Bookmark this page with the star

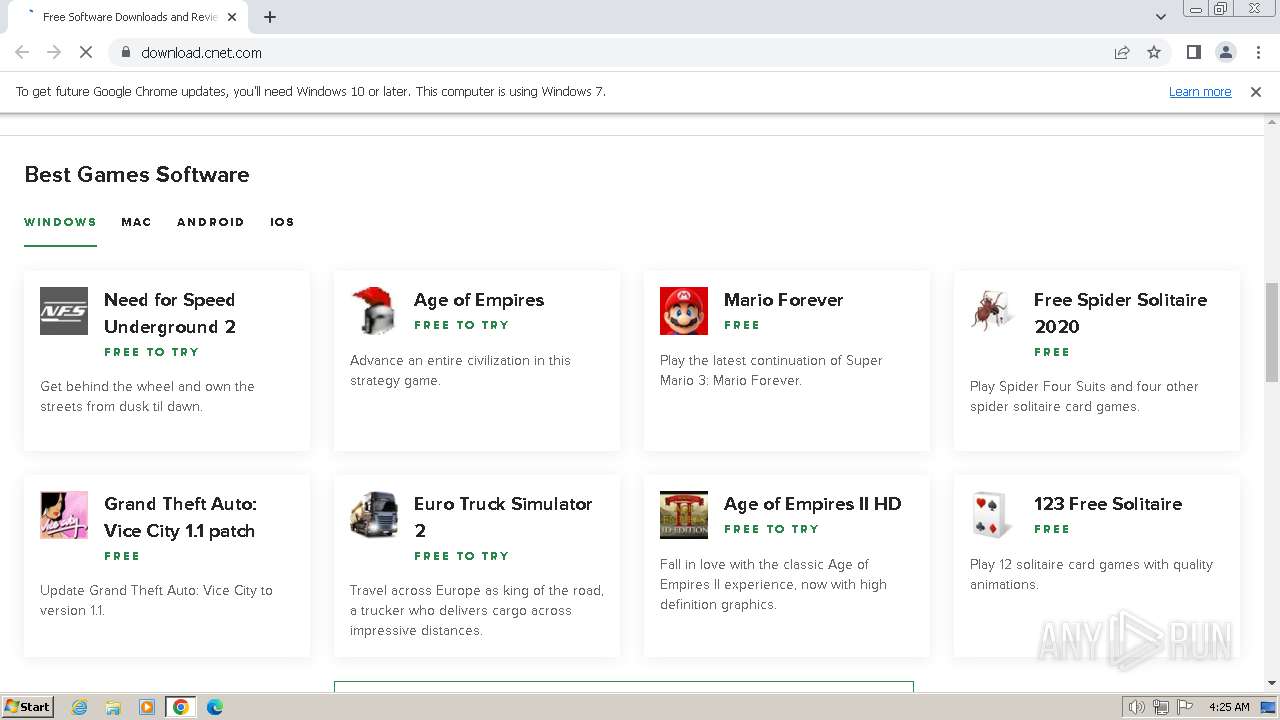click(x=1154, y=52)
